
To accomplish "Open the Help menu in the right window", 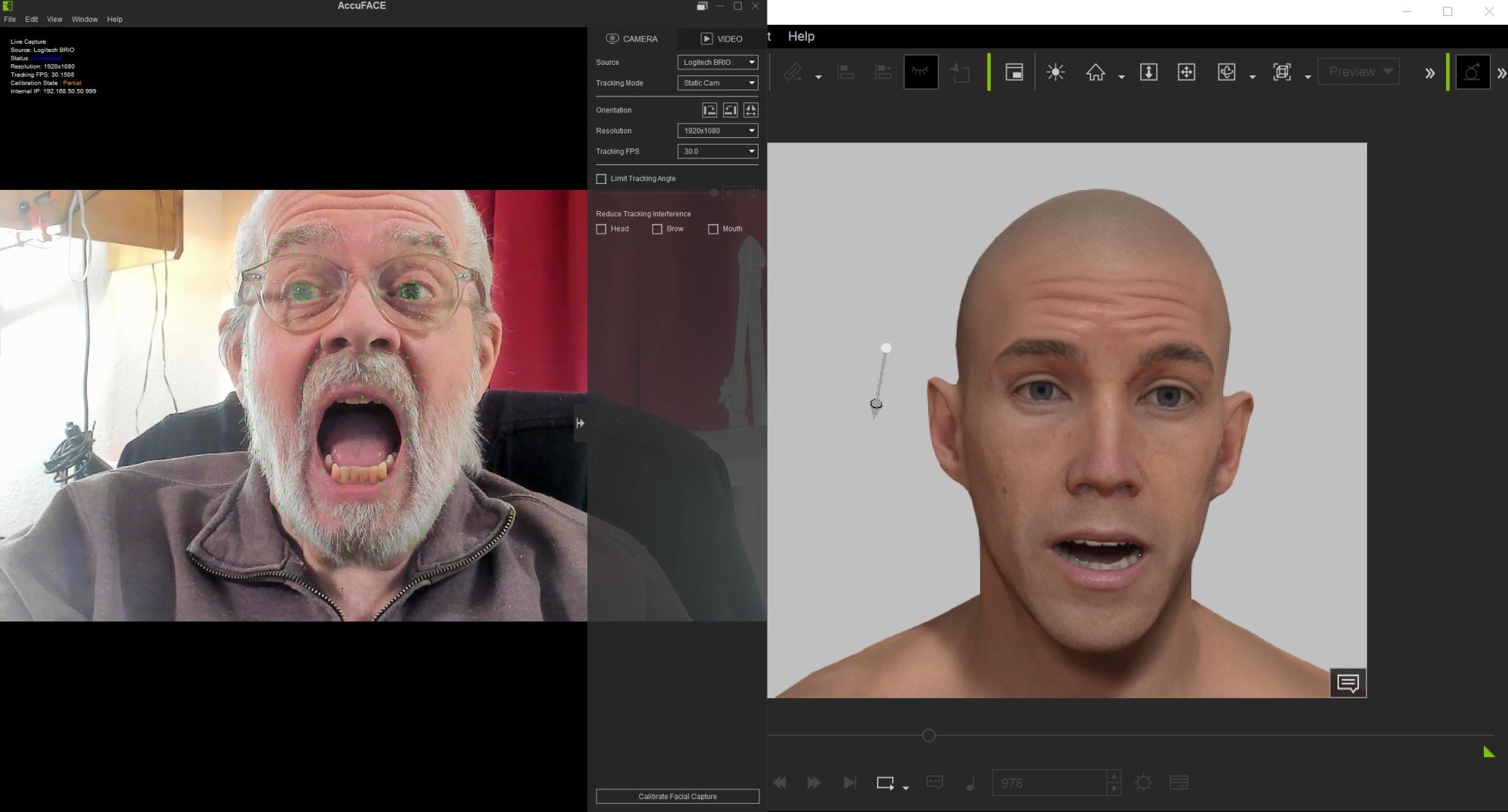I will pyautogui.click(x=801, y=36).
